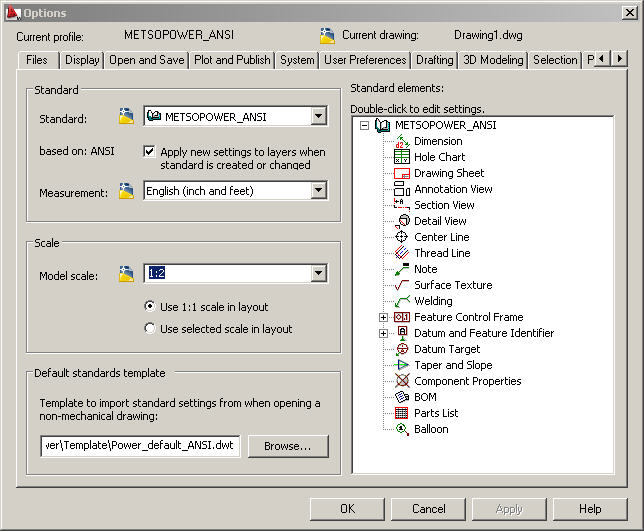Click the template path input field

click(x=140, y=446)
